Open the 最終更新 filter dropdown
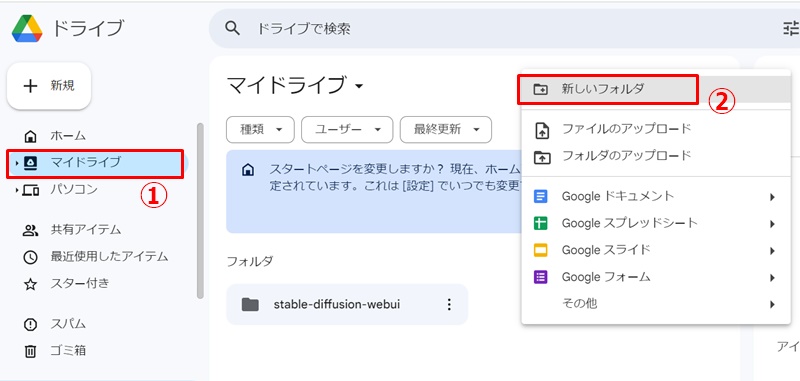This screenshot has height=381, width=800. 446,130
